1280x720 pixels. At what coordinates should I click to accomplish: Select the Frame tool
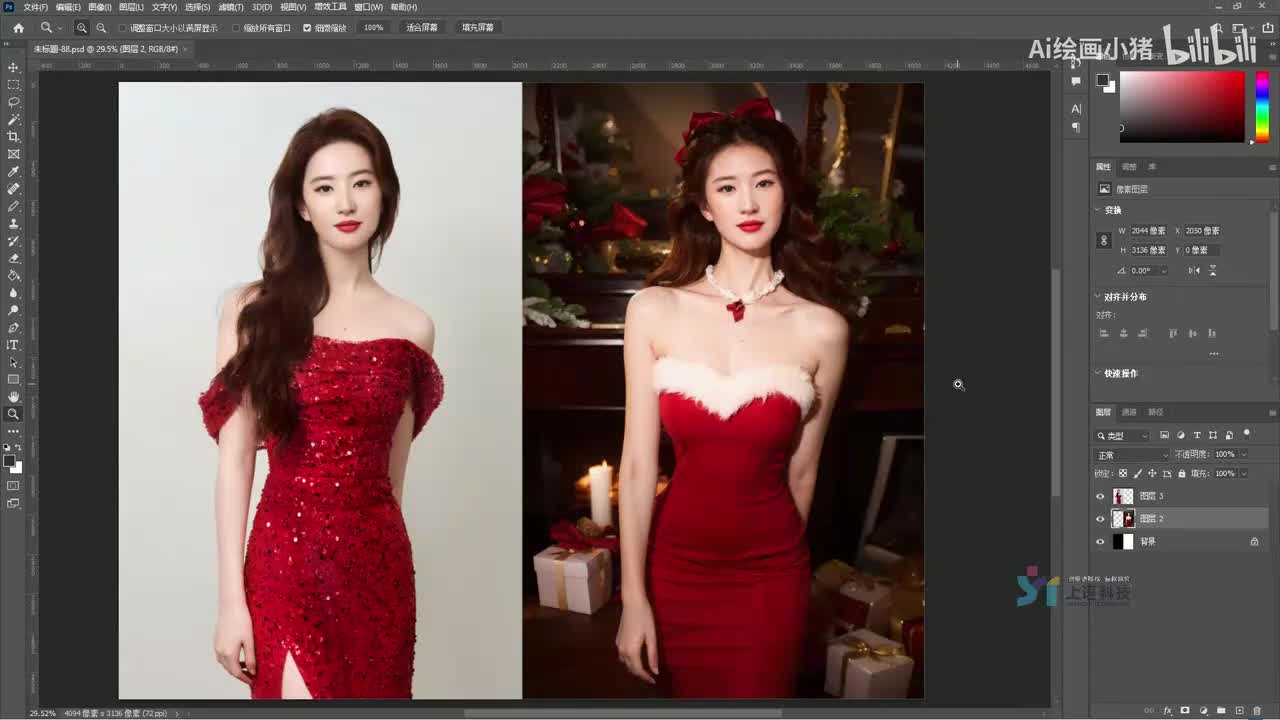(x=13, y=154)
